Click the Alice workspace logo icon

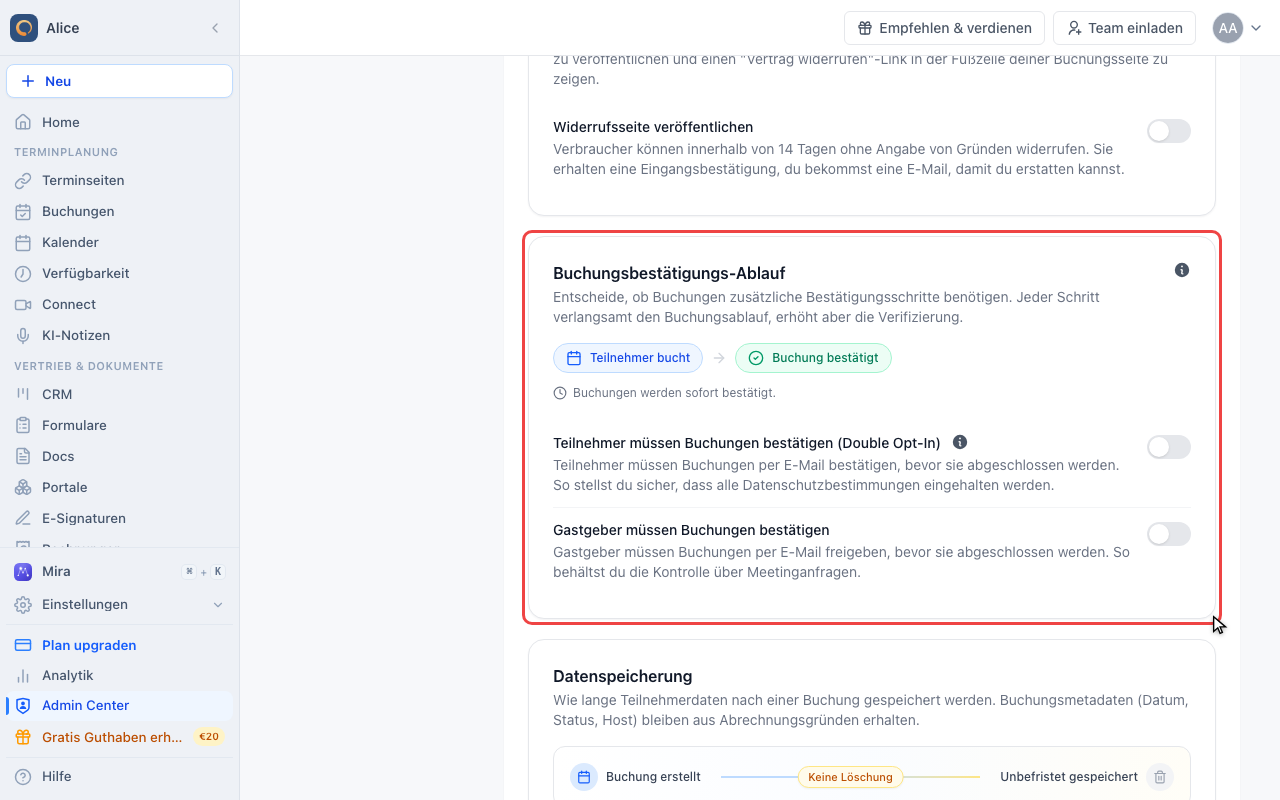click(x=24, y=28)
